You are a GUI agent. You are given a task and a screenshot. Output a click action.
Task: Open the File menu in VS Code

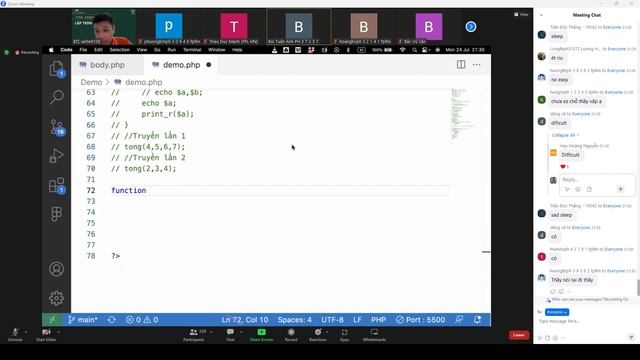tap(83, 50)
